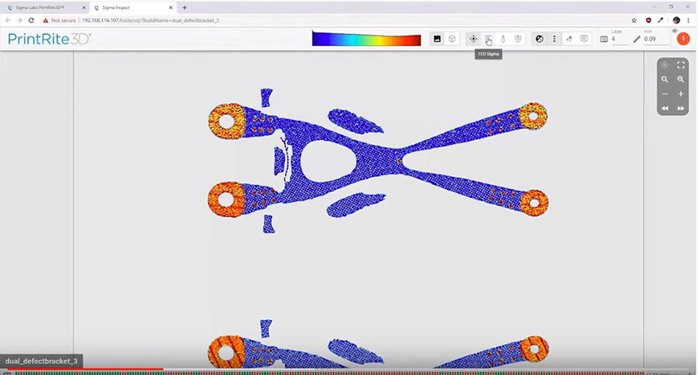This screenshot has height=375, width=698.
Task: Open a new browser tab with plus button
Action: tap(184, 8)
